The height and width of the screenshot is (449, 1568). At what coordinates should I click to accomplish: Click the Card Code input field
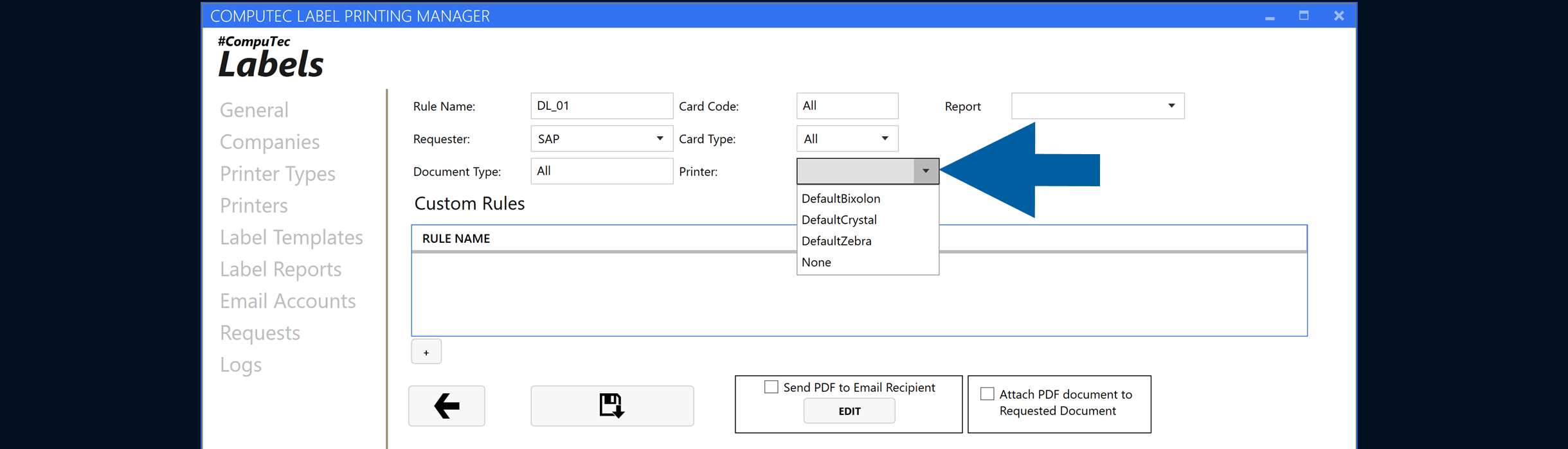coord(847,106)
